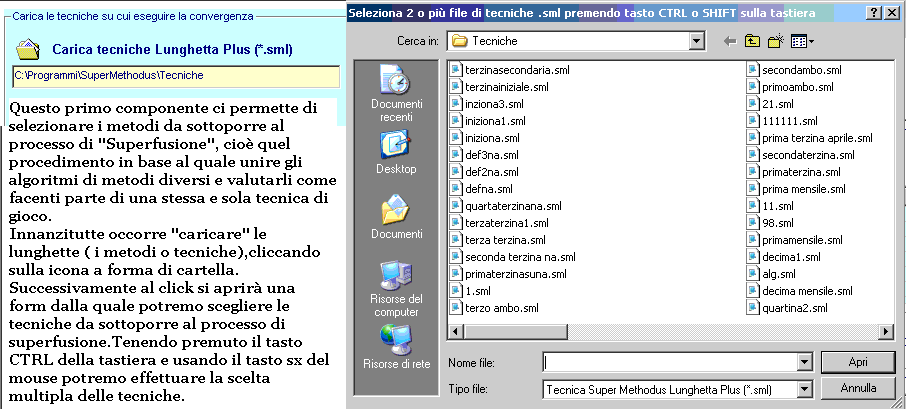Go back to the previous folder
This screenshot has height=409, width=906.
pos(730,41)
